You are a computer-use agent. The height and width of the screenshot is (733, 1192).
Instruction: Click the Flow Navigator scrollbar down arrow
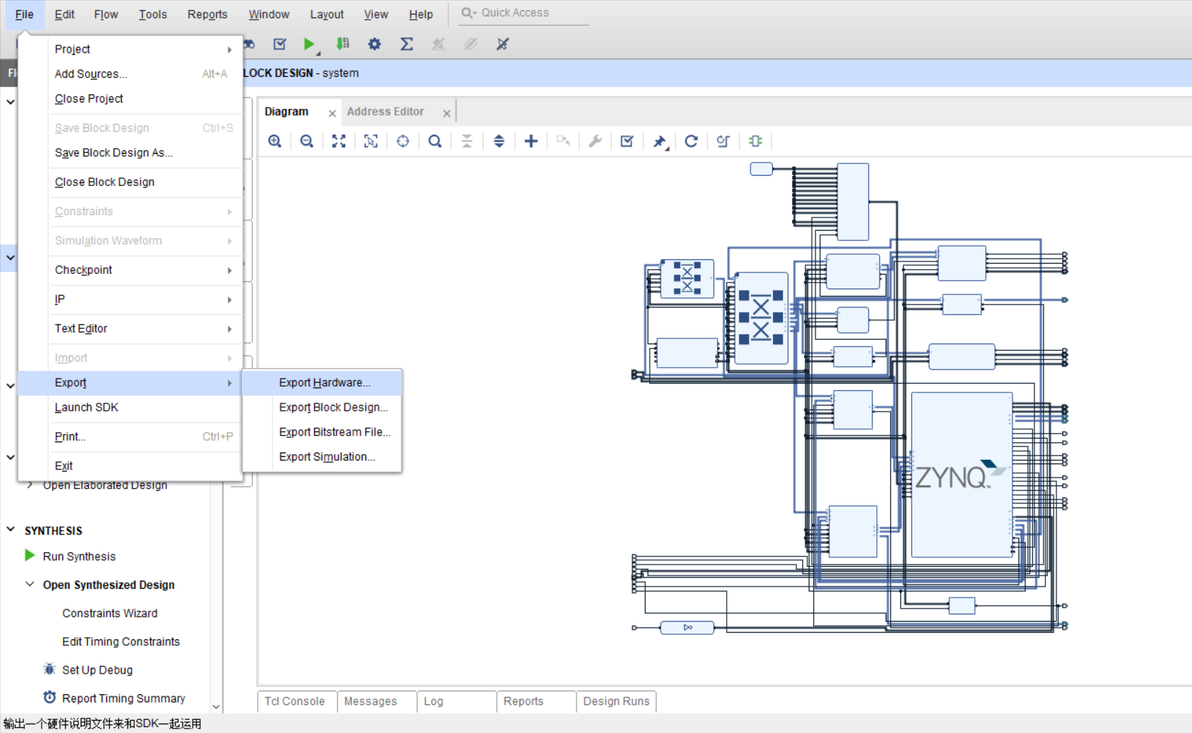216,706
